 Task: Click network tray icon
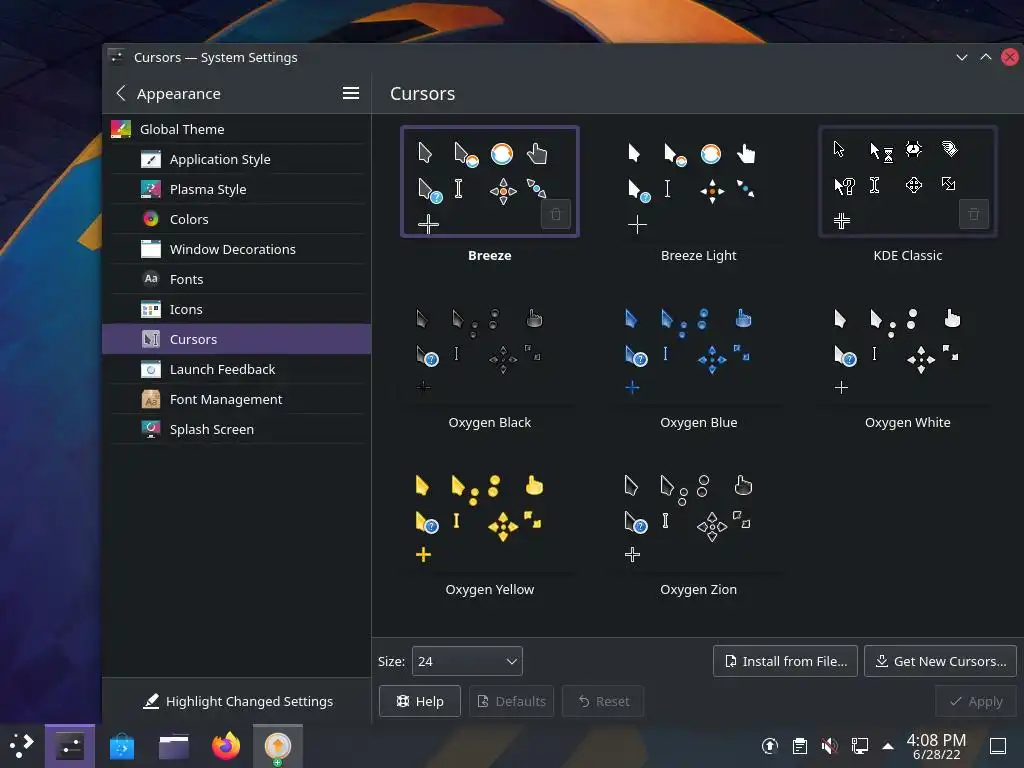[859, 746]
